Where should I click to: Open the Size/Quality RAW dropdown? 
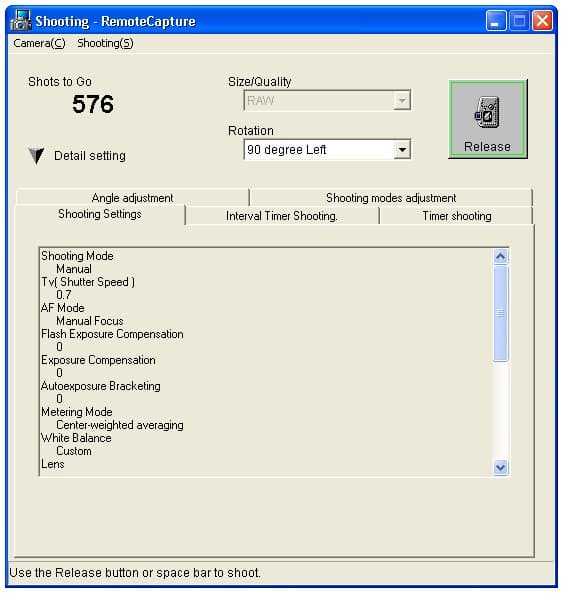click(x=402, y=101)
